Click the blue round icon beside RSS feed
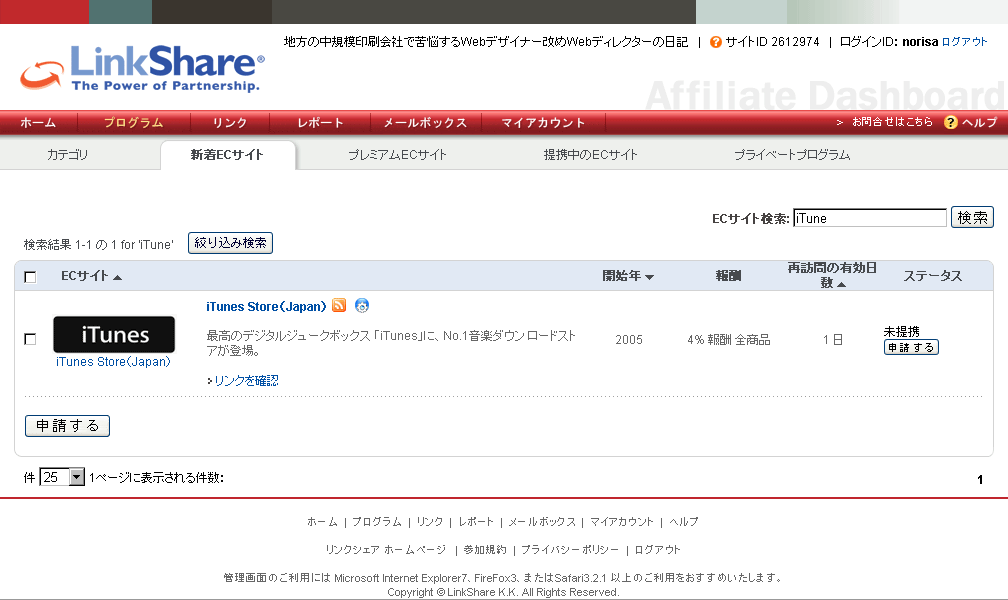This screenshot has width=1008, height=600. tap(362, 305)
